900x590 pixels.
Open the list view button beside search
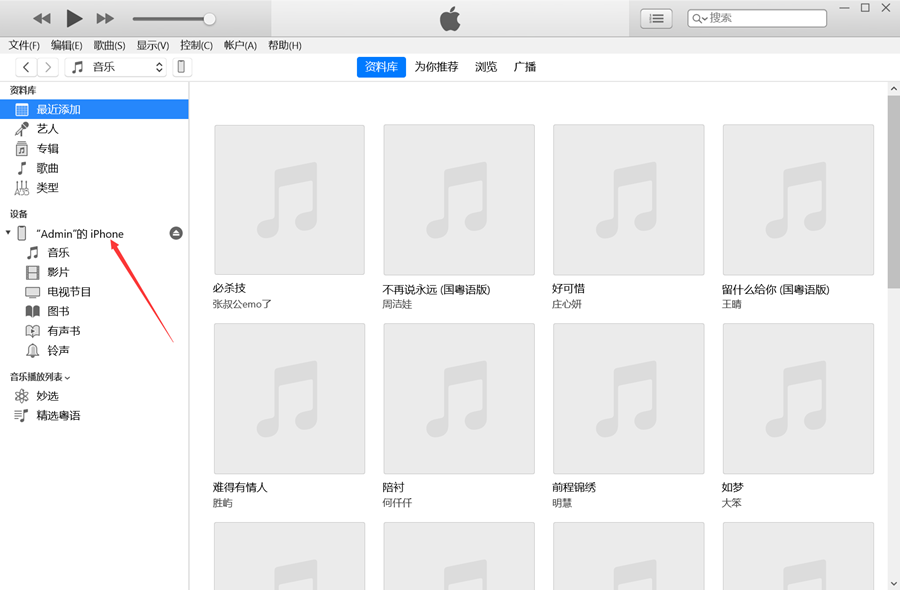click(x=656, y=19)
